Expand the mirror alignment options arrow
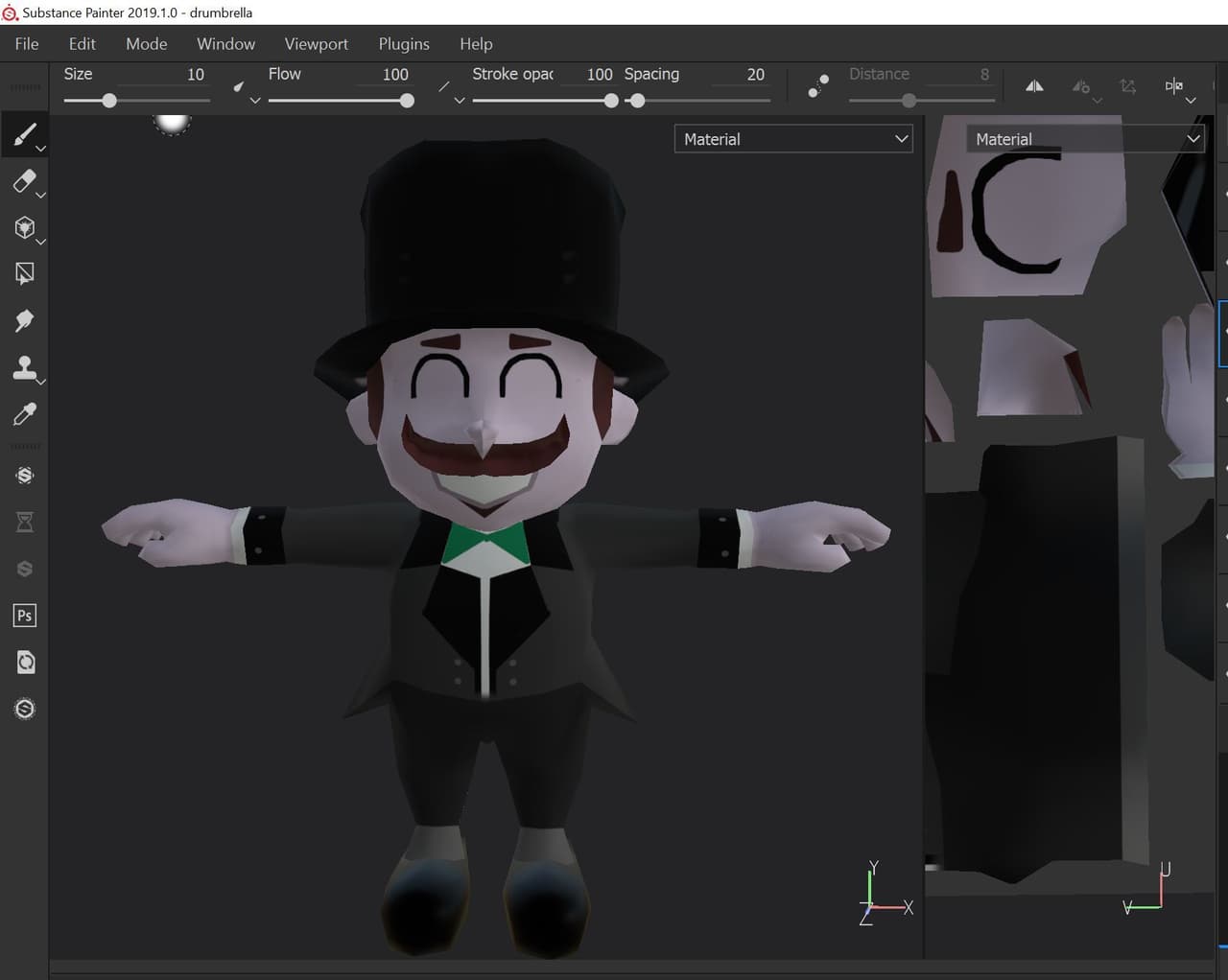This screenshot has width=1228, height=980. click(1191, 100)
